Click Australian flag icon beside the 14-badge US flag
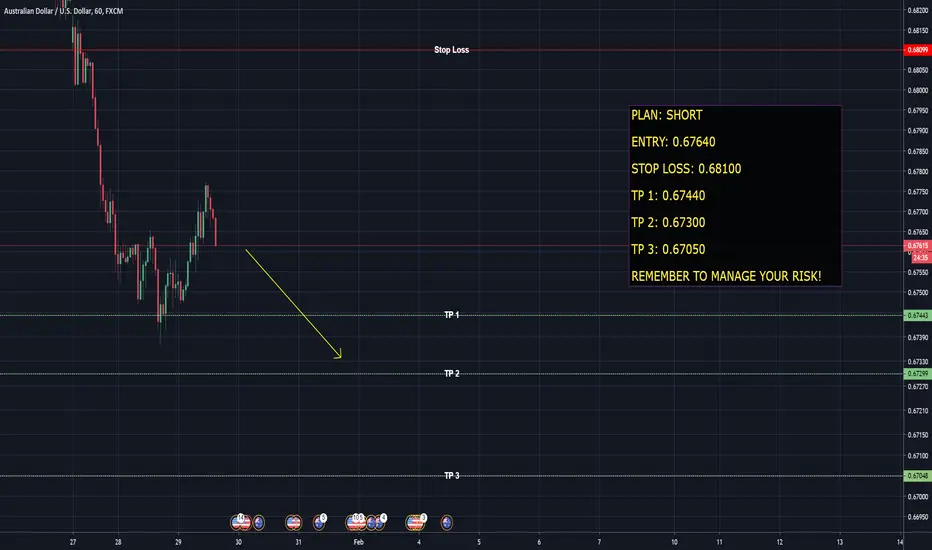932x550 pixels. click(259, 523)
